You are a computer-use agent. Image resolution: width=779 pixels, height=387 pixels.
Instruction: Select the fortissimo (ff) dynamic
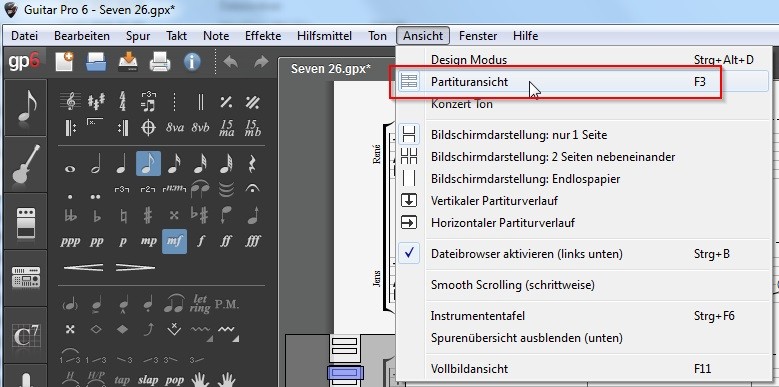226,241
